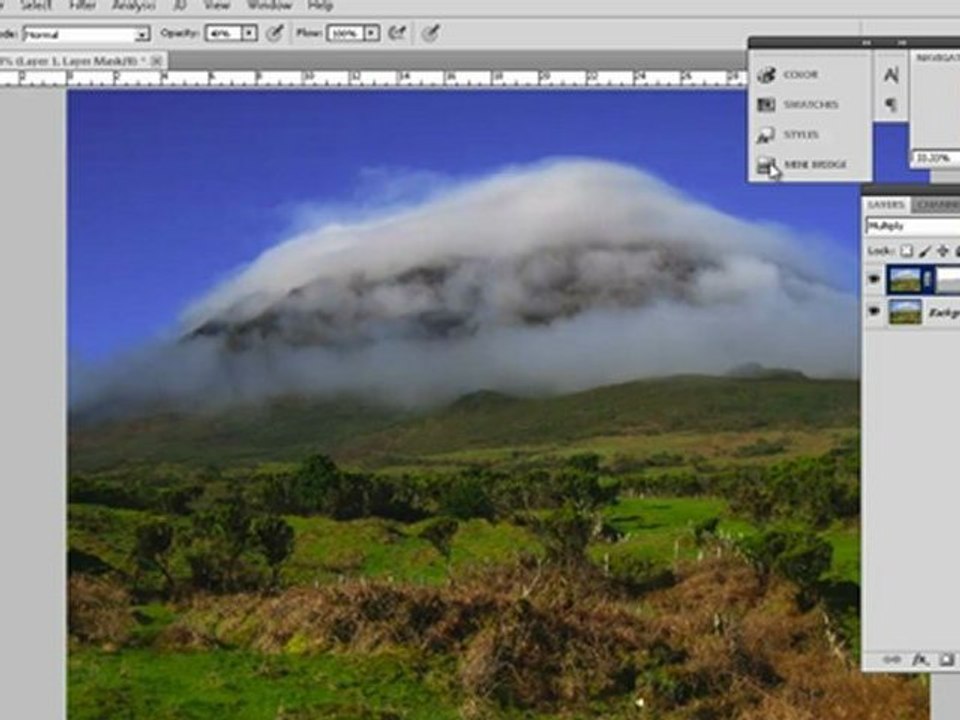Screen dimensions: 960x720
Task: Open the Opacity slider dropdown arrow
Action: click(249, 33)
